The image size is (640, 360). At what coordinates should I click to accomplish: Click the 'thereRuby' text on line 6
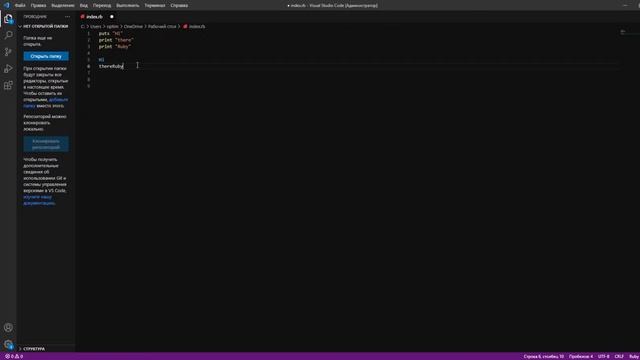111,66
